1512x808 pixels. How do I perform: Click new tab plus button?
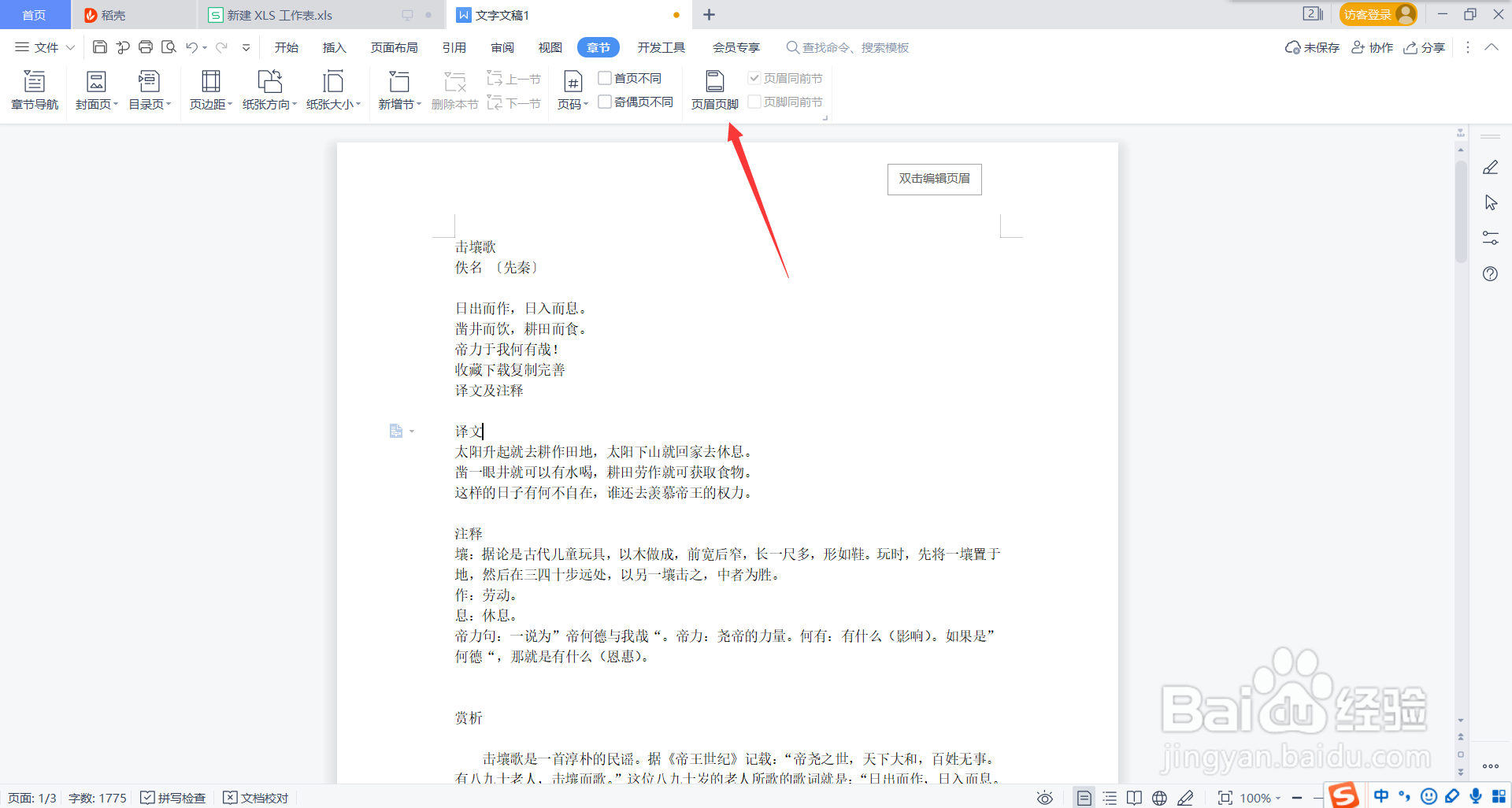pyautogui.click(x=709, y=15)
